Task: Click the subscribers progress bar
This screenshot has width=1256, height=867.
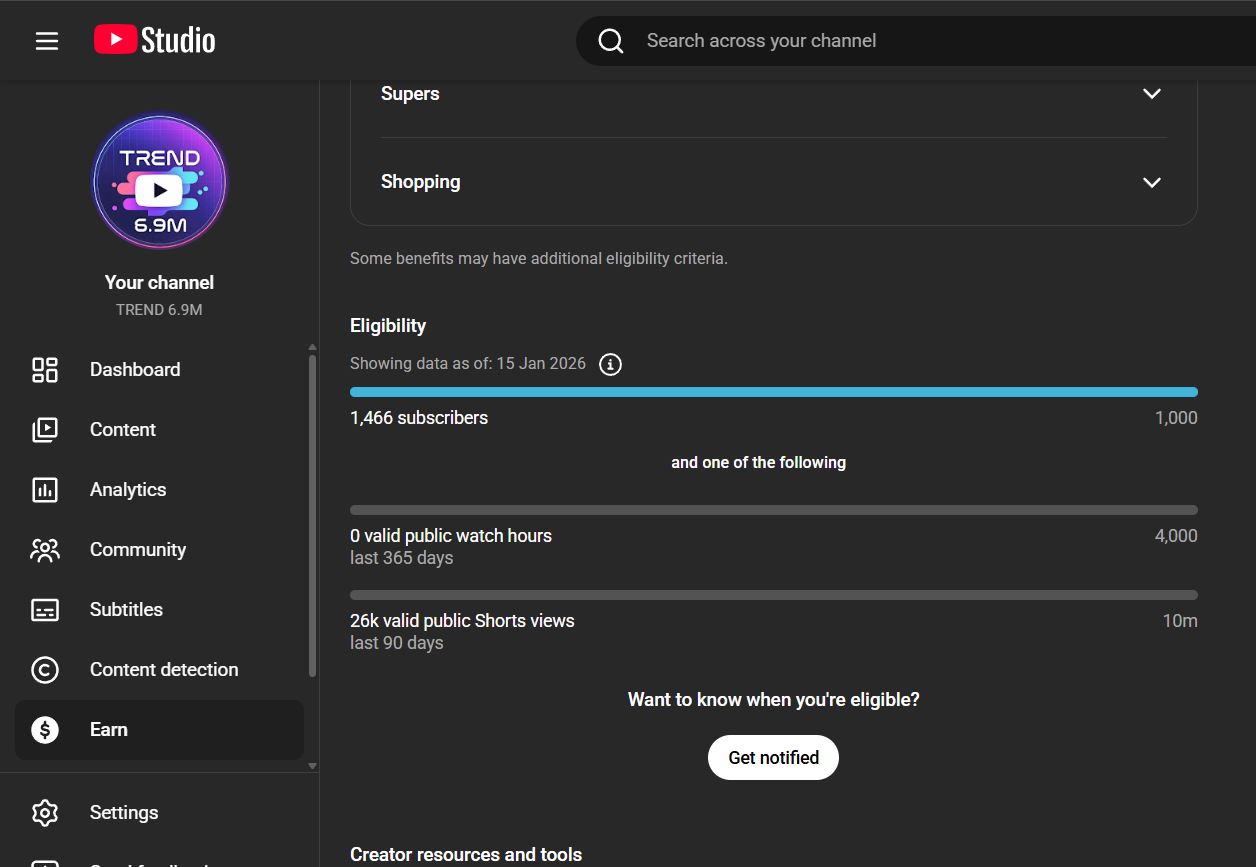Action: point(773,392)
